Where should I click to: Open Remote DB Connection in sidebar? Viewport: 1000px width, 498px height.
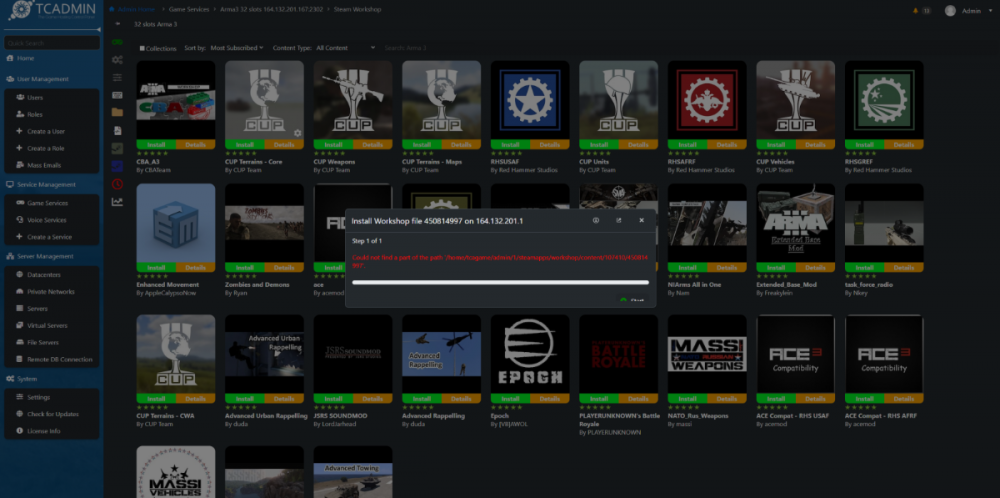pos(59,360)
